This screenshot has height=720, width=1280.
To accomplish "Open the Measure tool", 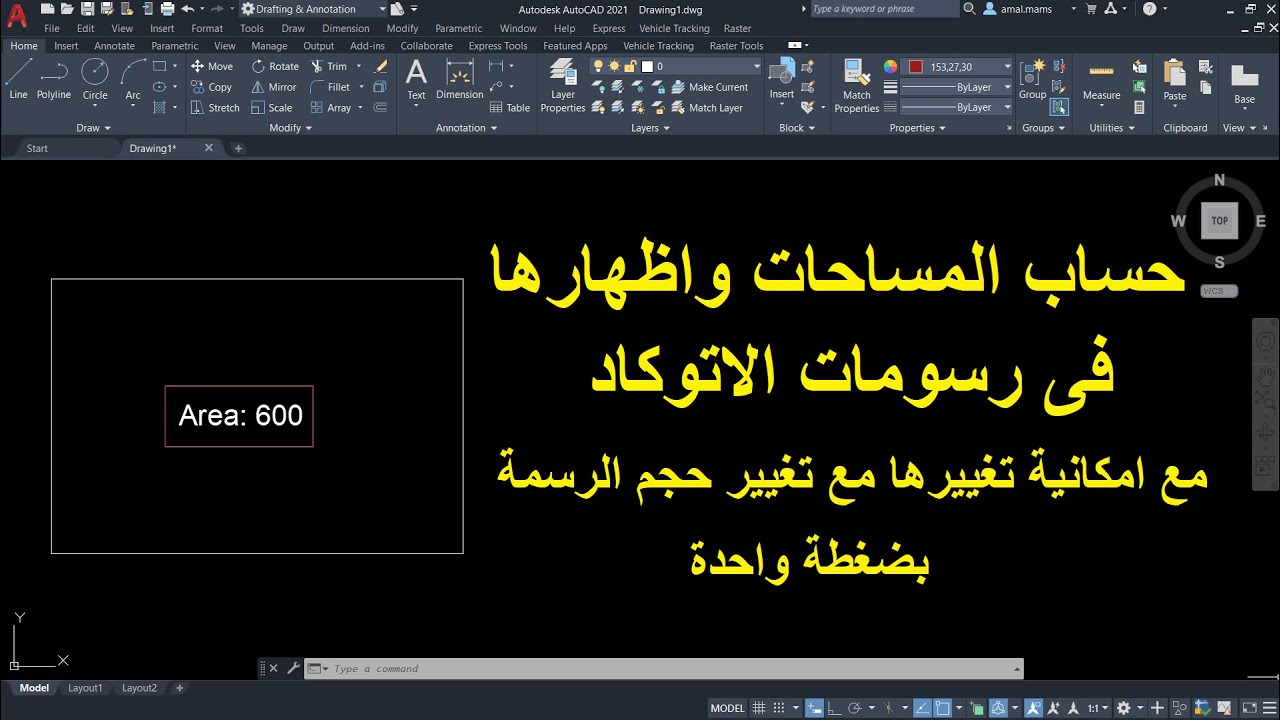I will click(x=1101, y=81).
